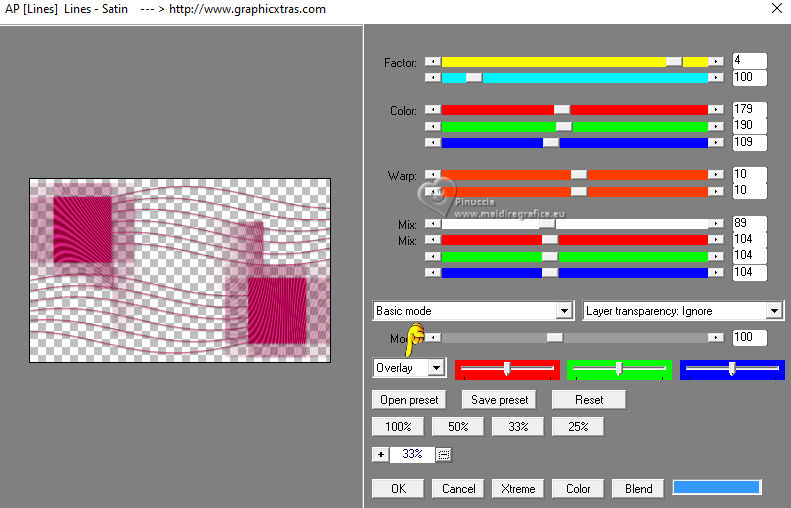Click the red mini blend slider

pyautogui.click(x=507, y=369)
